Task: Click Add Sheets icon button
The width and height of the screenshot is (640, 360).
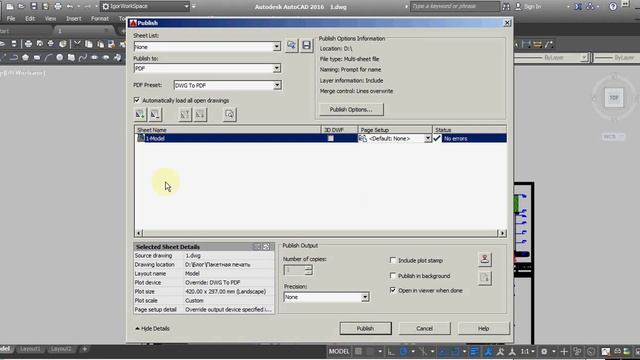Action: click(x=140, y=115)
